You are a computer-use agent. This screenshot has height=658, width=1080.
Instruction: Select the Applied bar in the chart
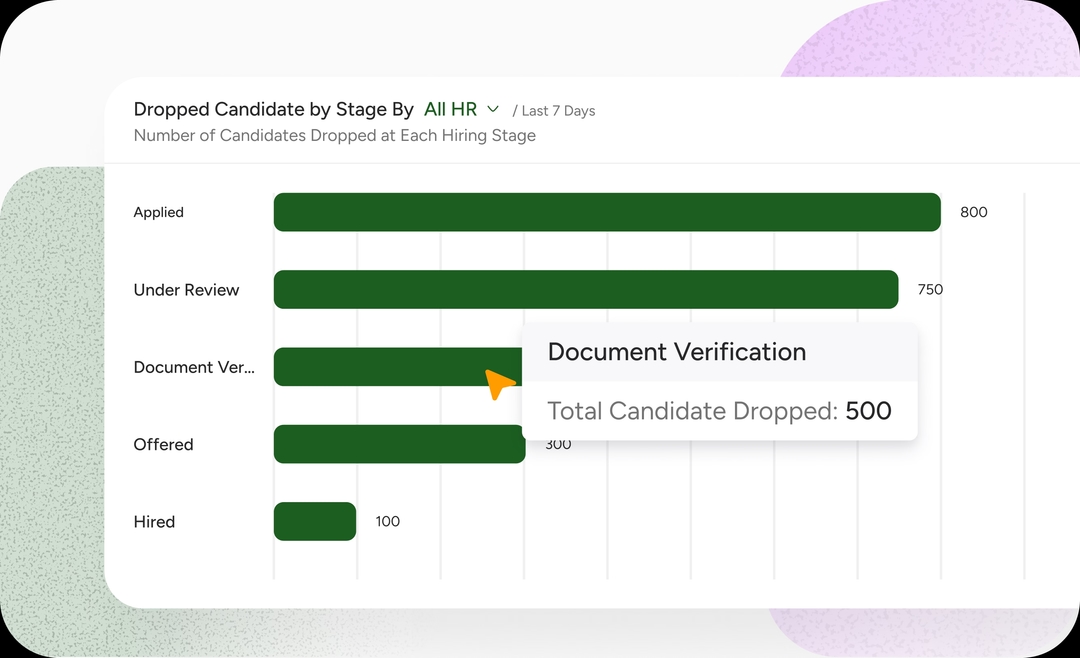point(607,212)
